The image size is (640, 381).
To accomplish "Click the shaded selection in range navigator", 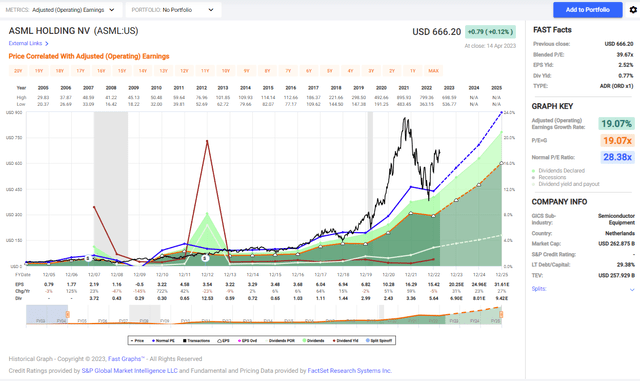I will click(x=47, y=314).
